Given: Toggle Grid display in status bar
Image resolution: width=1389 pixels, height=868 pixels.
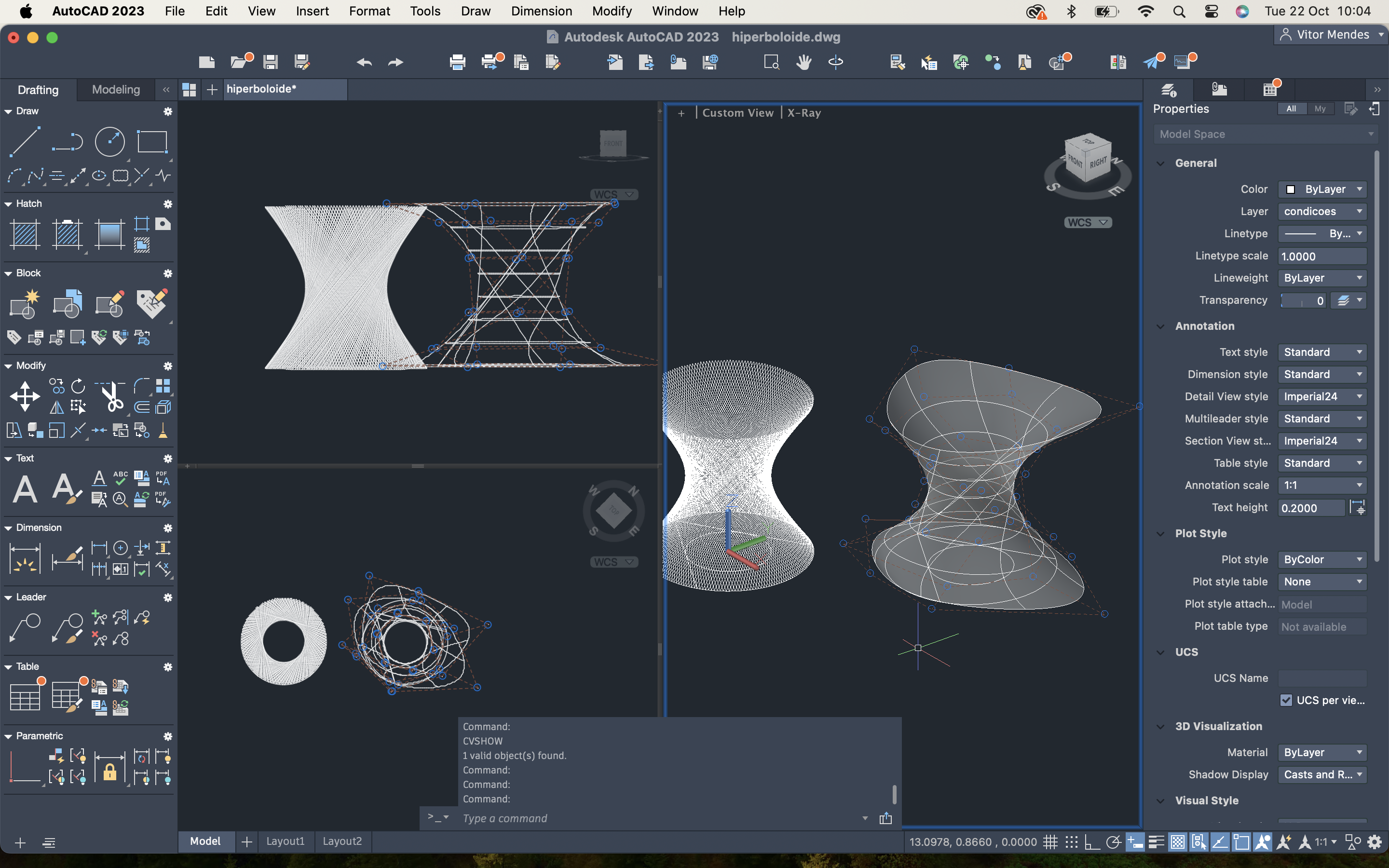Looking at the screenshot, I should 1050,841.
